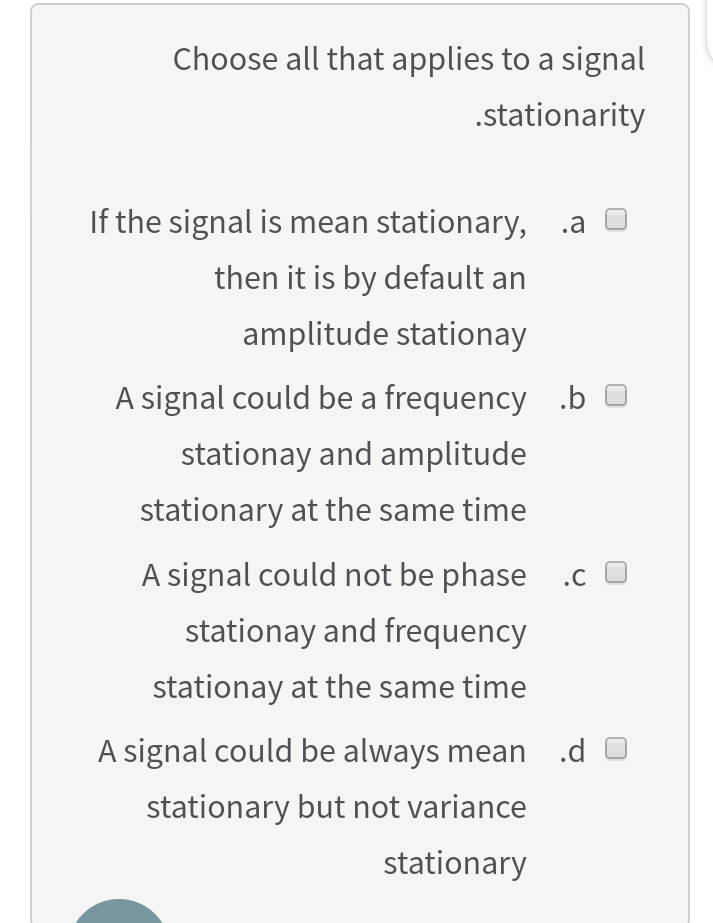Click the text of answer choice d
The image size is (713, 923).
[312, 806]
